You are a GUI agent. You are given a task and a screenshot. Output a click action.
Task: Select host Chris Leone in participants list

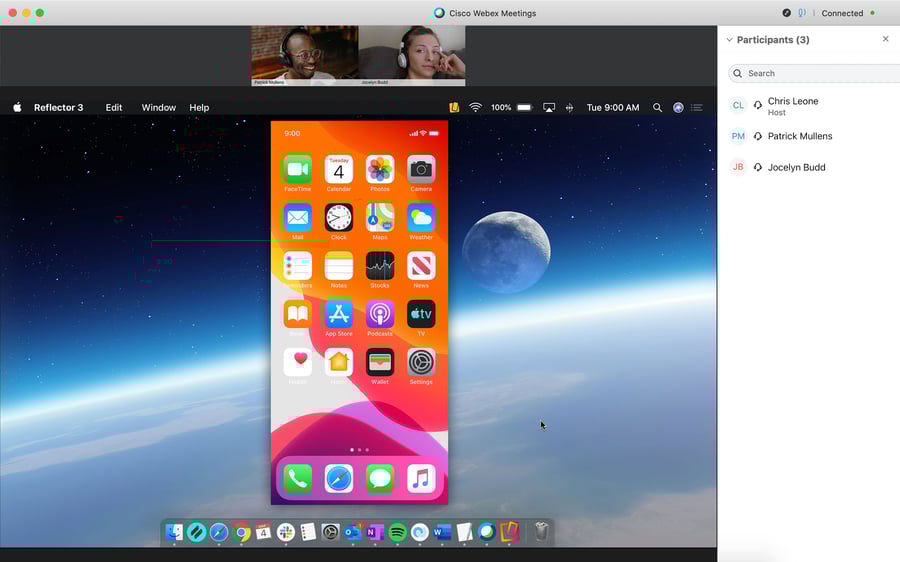coord(793,102)
